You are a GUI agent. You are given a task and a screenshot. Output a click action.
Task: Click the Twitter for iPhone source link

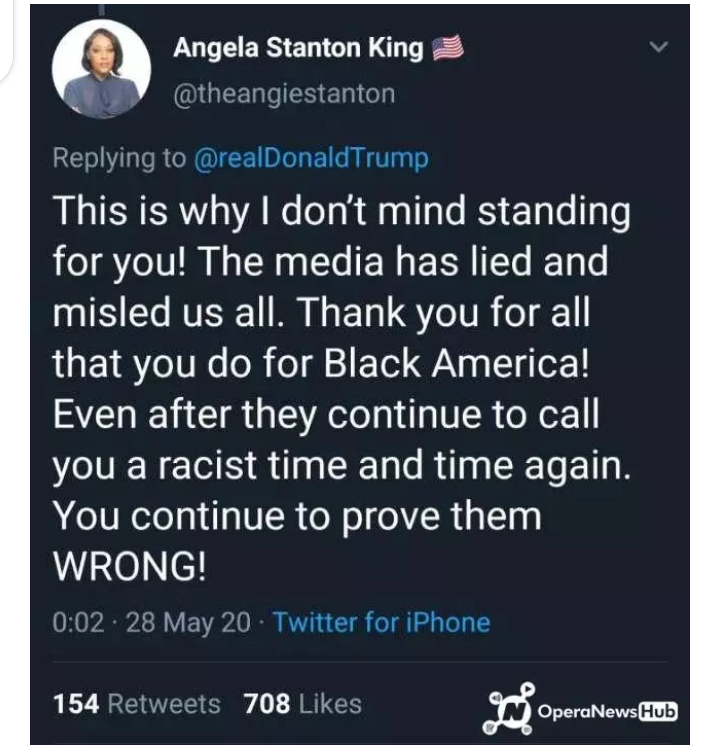(382, 622)
